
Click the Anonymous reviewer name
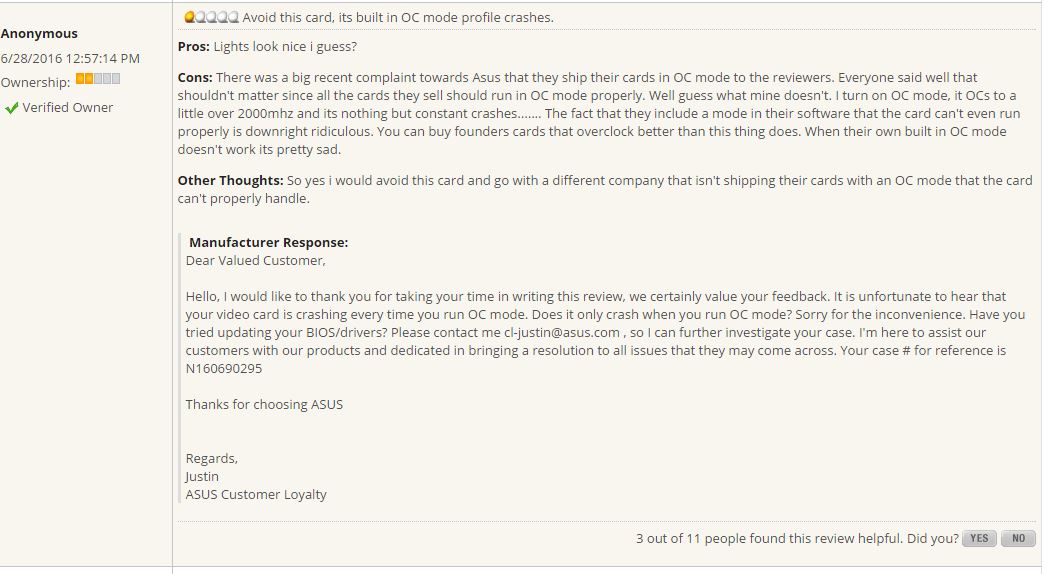[39, 33]
